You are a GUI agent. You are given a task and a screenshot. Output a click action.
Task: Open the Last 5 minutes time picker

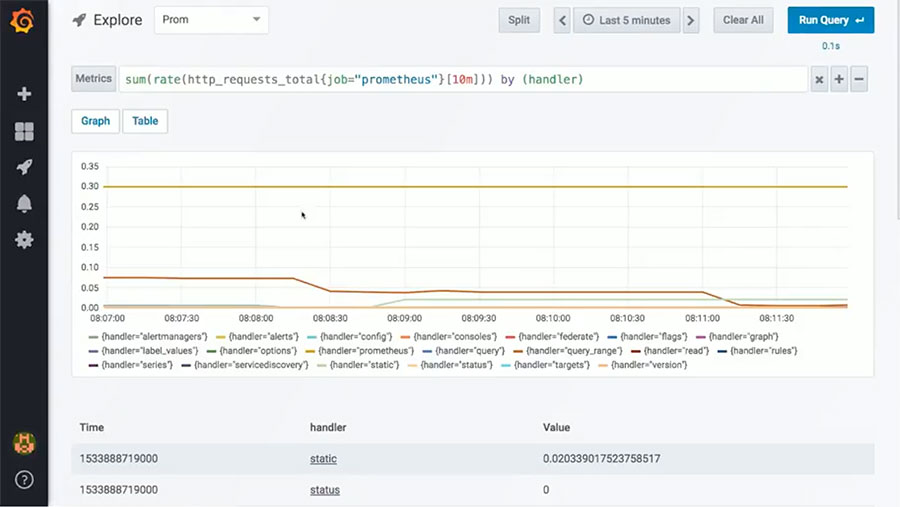pyautogui.click(x=625, y=20)
